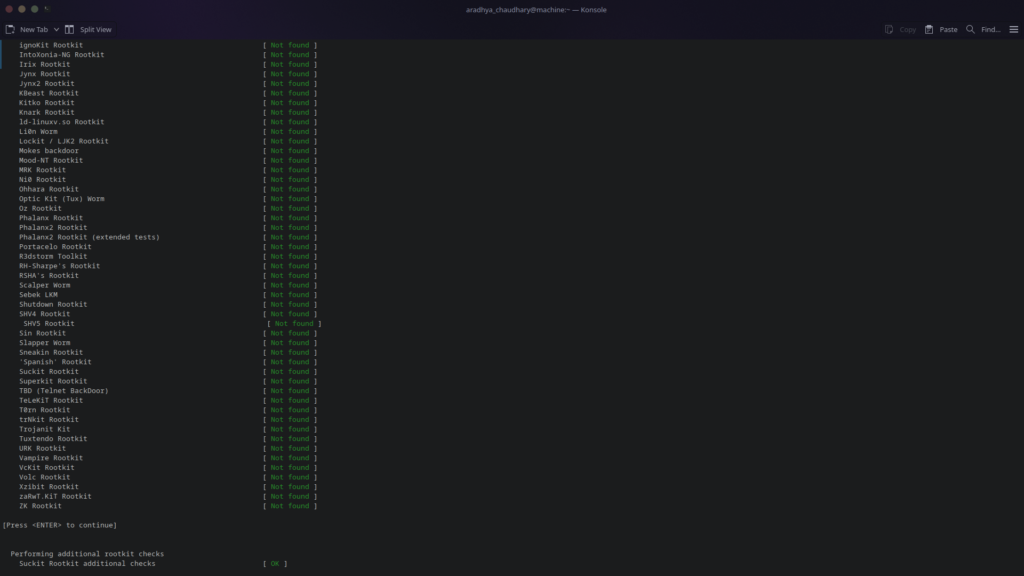1024x576 pixels.
Task: Click the 'Sebek LKM' line
Action: [x=38, y=295]
